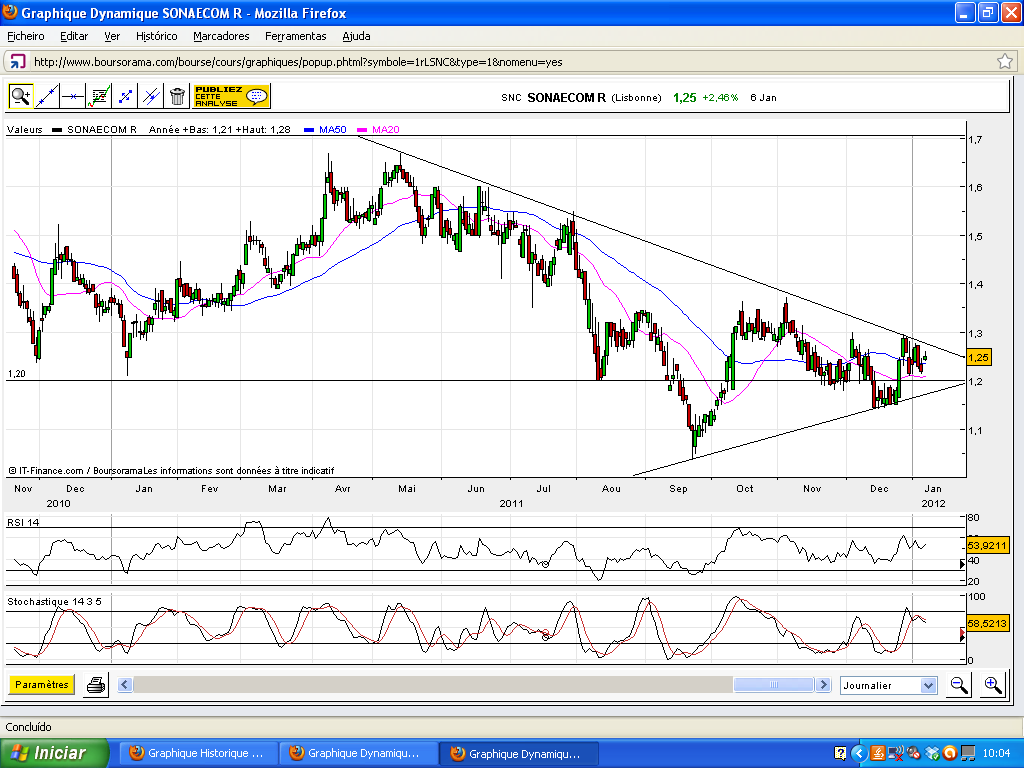Screen dimensions: 1024x768
Task: Click the chart timeline scrollbar thumb
Action: coord(774,685)
